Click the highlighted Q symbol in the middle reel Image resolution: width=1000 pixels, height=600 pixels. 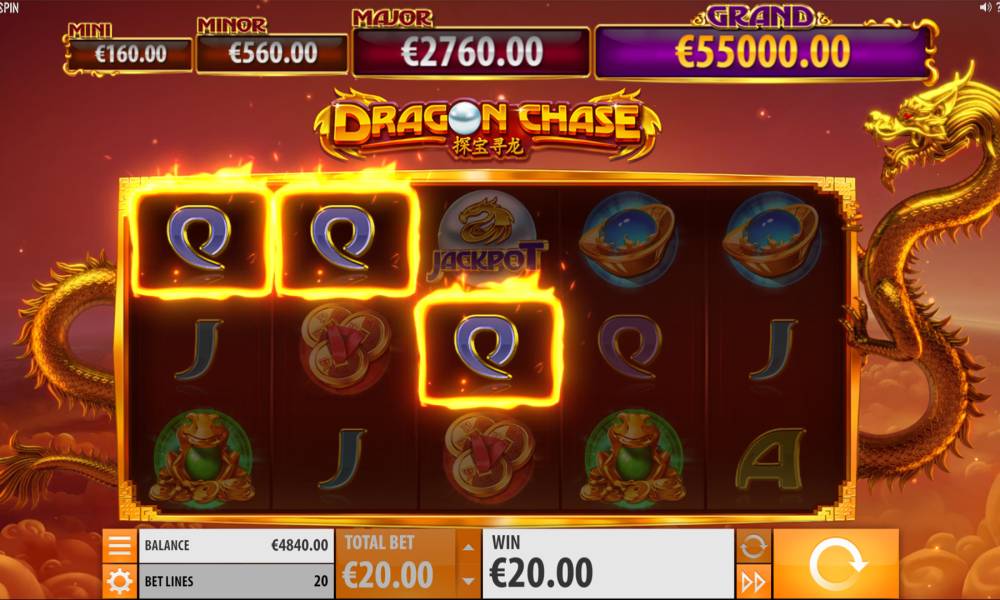coord(489,348)
